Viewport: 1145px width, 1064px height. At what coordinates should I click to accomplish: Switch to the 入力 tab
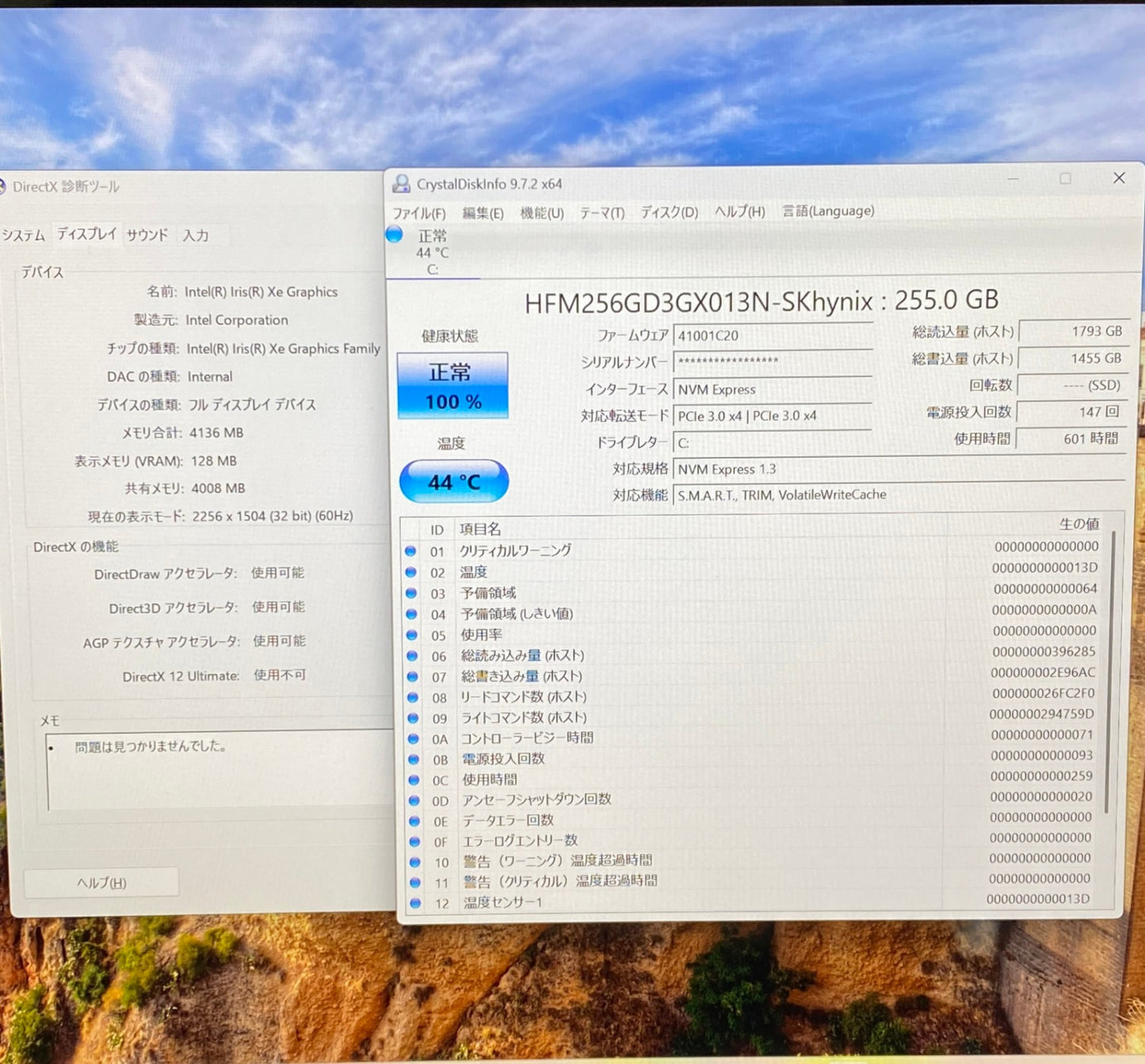coord(196,235)
